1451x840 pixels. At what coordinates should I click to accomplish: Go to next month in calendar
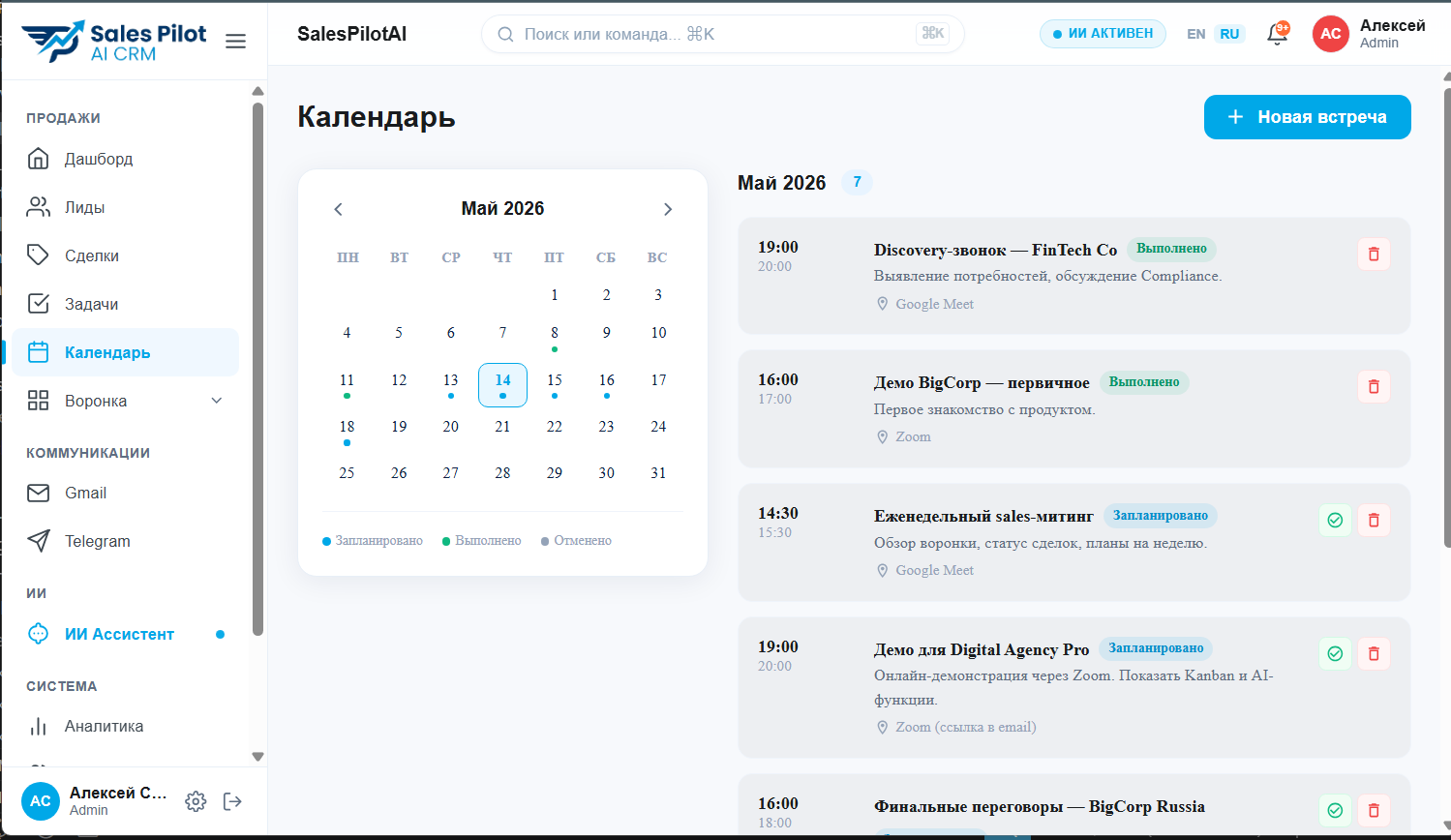pyautogui.click(x=667, y=209)
